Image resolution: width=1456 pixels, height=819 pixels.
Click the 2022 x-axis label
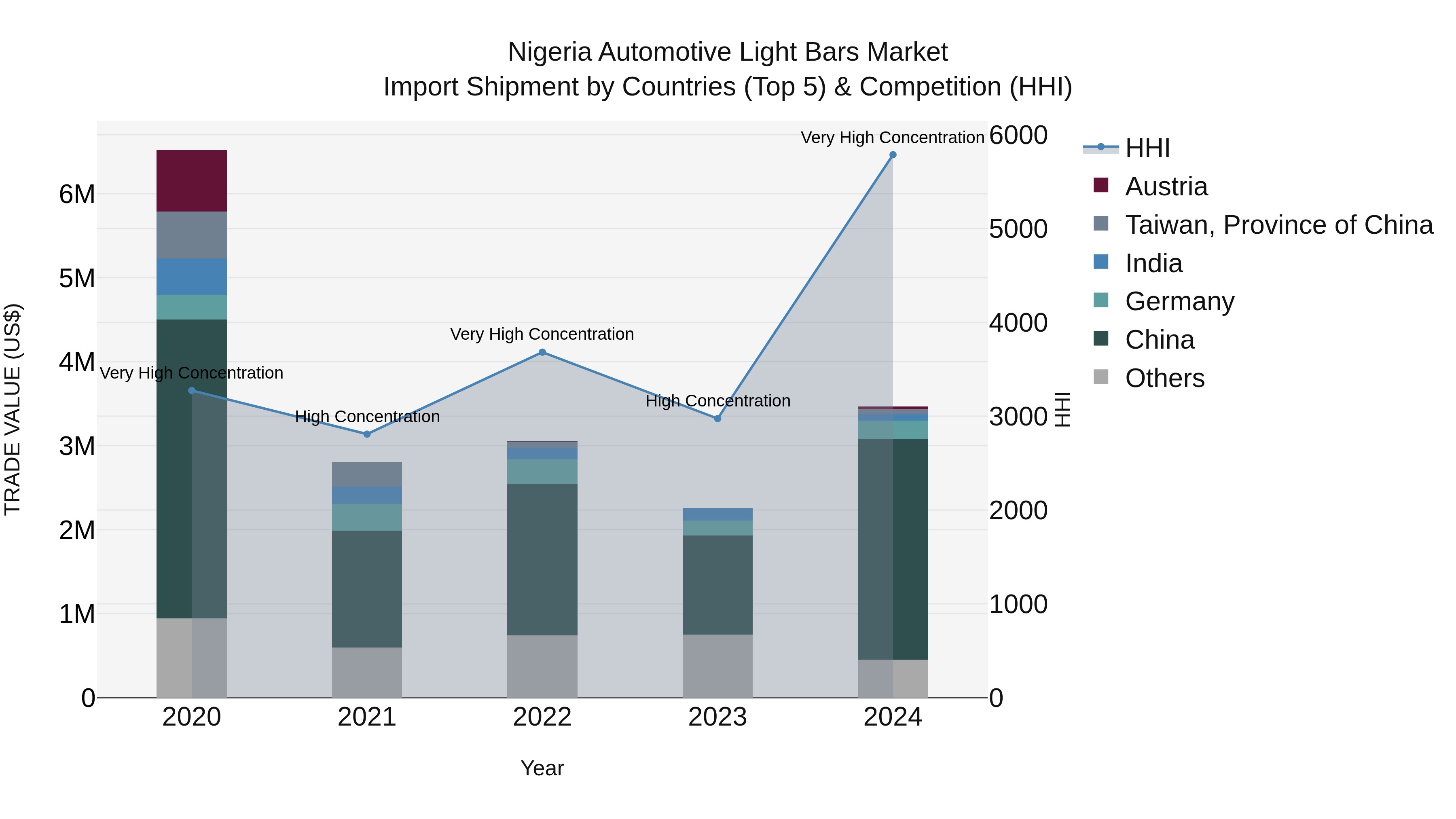point(542,717)
